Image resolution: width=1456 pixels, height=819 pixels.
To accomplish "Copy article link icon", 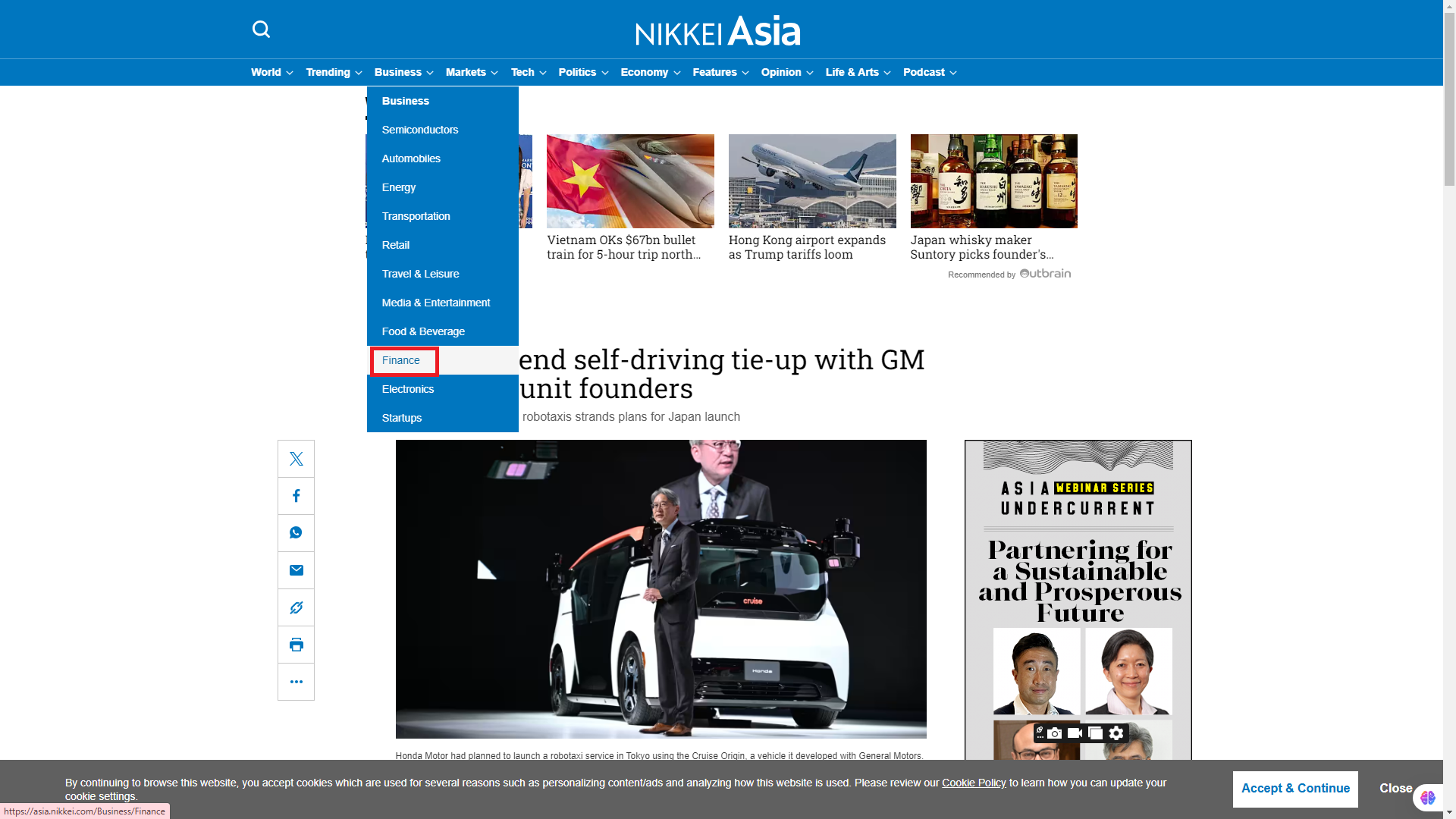I will [296, 607].
